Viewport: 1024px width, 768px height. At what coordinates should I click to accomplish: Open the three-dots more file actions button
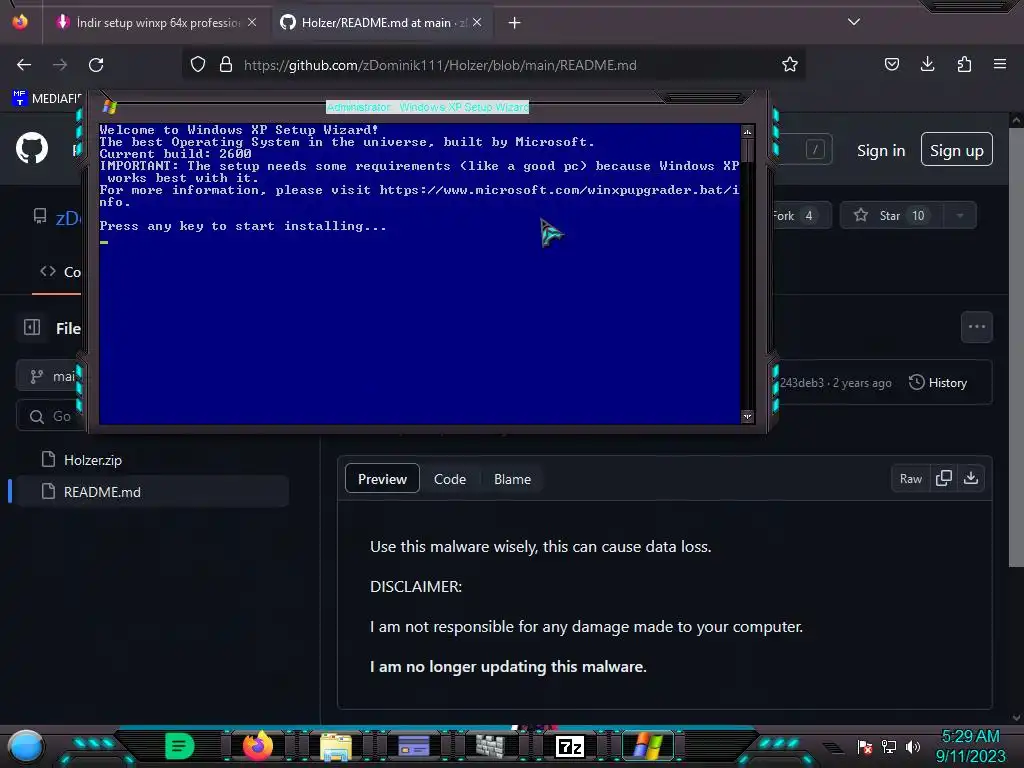coord(977,327)
